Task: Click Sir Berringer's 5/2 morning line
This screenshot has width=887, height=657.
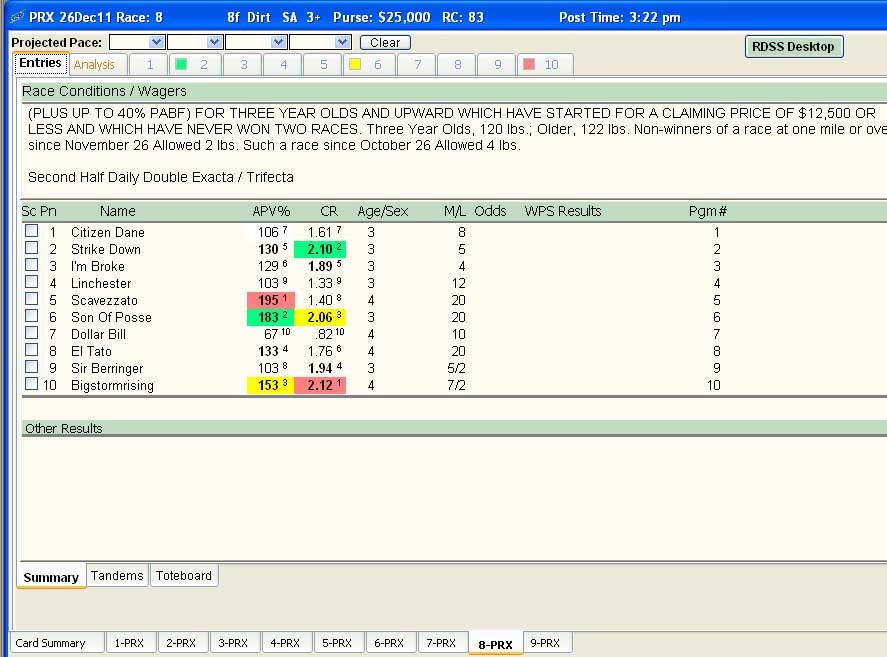Action: 457,368
